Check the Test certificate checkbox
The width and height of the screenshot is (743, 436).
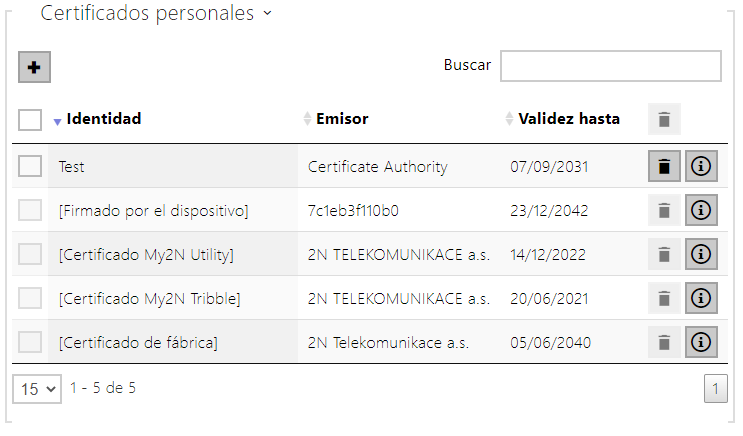pyautogui.click(x=30, y=166)
